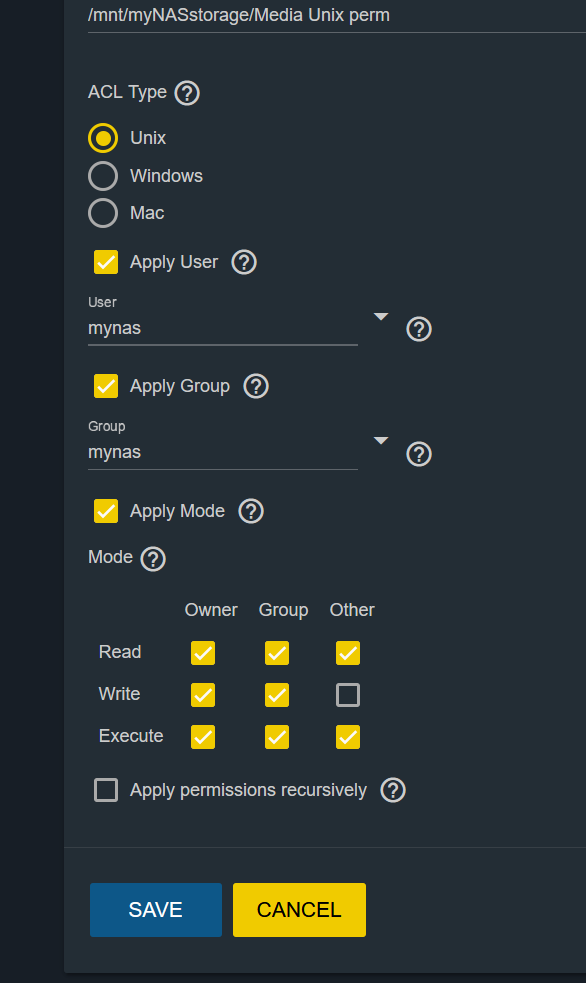Click the Group field showing mynas
This screenshot has height=983, width=586.
click(222, 453)
